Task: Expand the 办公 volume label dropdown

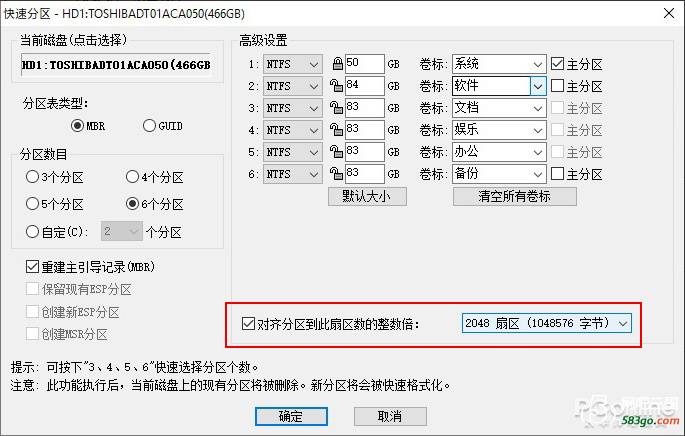Action: [x=538, y=152]
